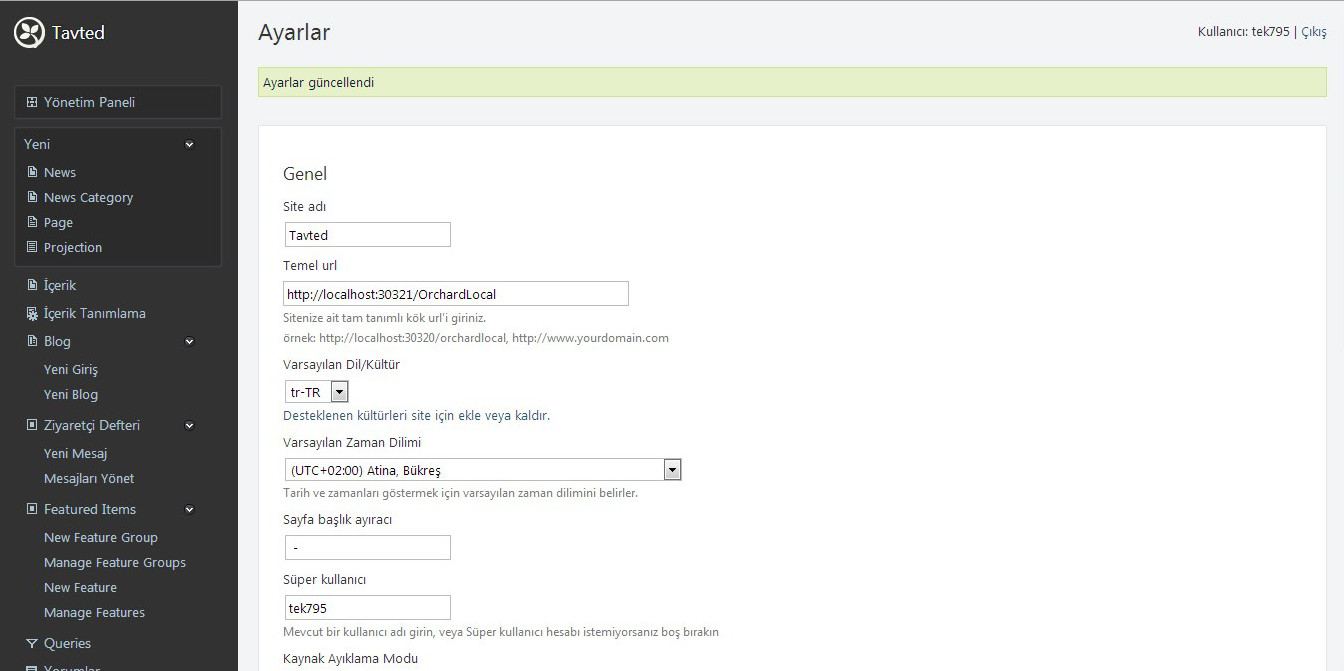
Task: Click the Site adı text field
Action: click(x=367, y=235)
